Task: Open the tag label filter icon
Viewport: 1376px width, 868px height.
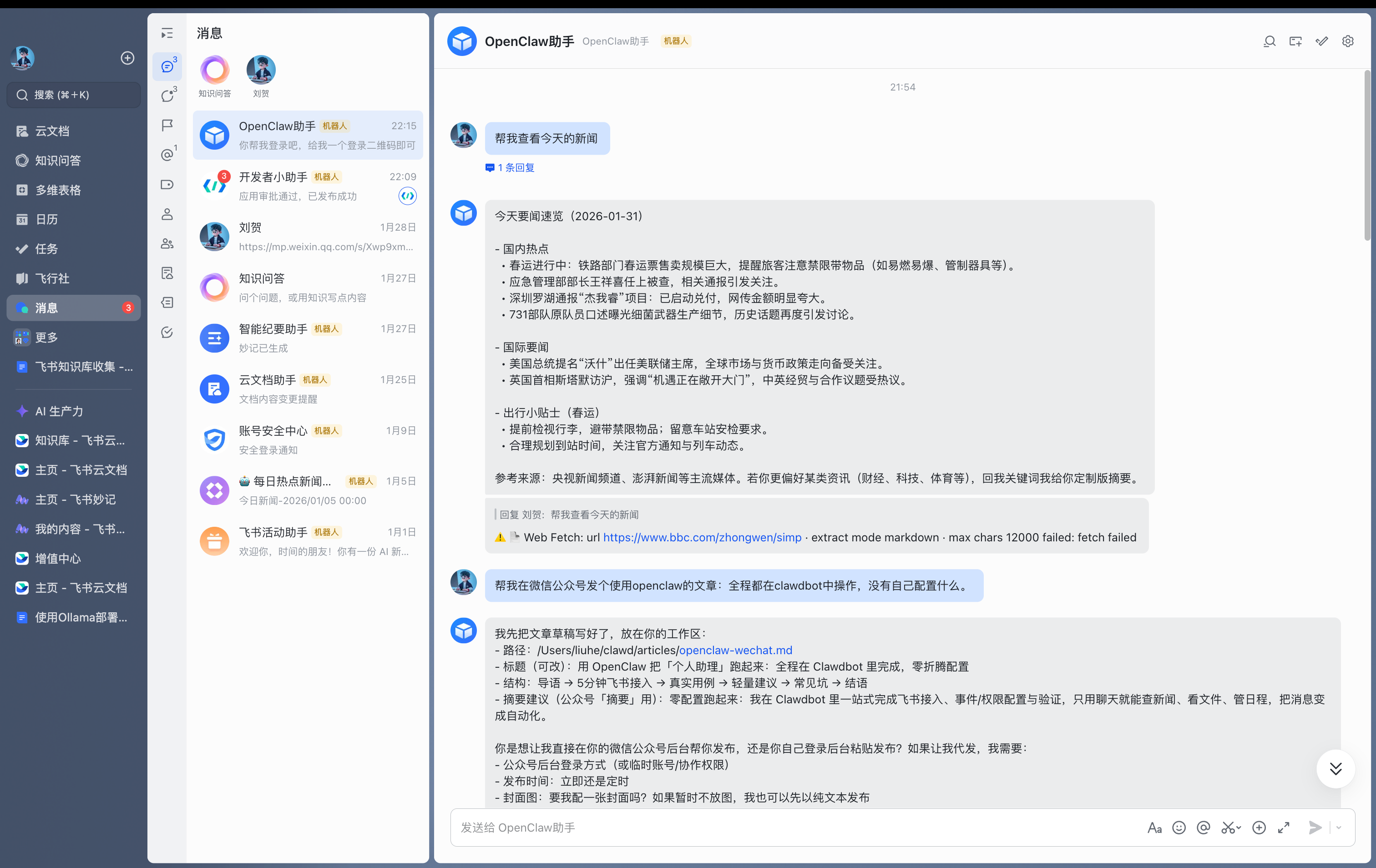Action: coord(167,185)
